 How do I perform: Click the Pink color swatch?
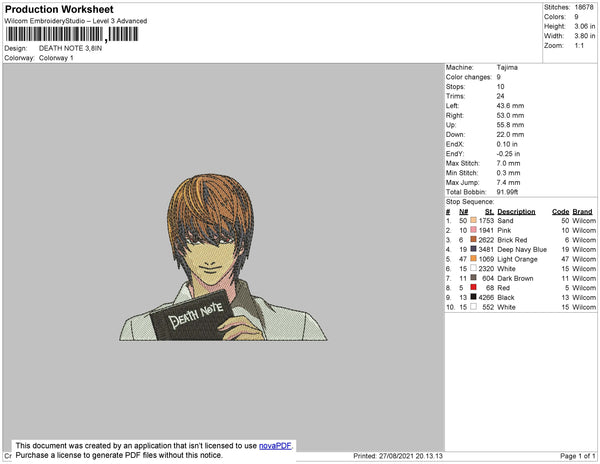point(473,230)
